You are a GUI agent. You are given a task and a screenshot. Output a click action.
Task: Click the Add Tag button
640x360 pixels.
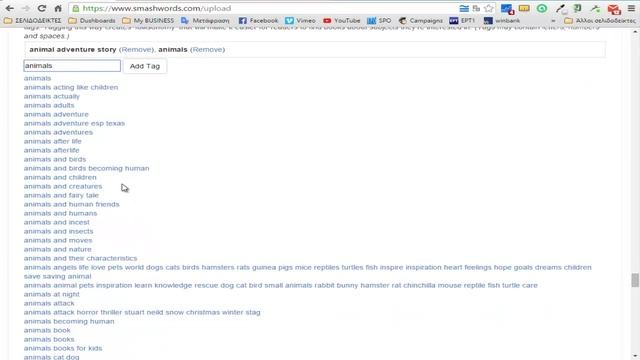pos(145,66)
